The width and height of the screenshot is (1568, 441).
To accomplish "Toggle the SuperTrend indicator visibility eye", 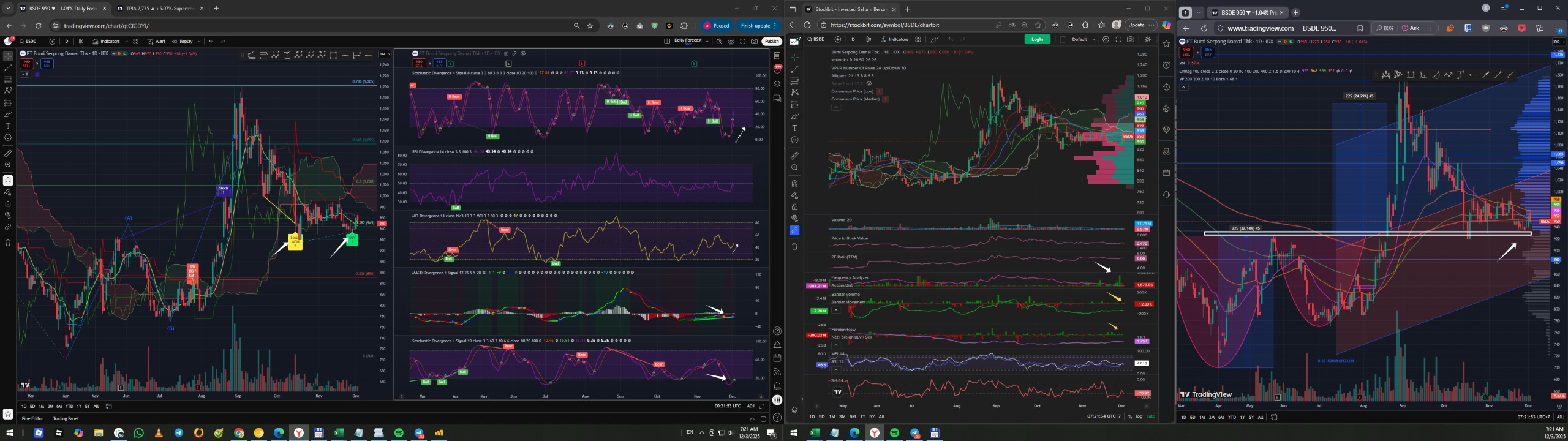I will (869, 83).
